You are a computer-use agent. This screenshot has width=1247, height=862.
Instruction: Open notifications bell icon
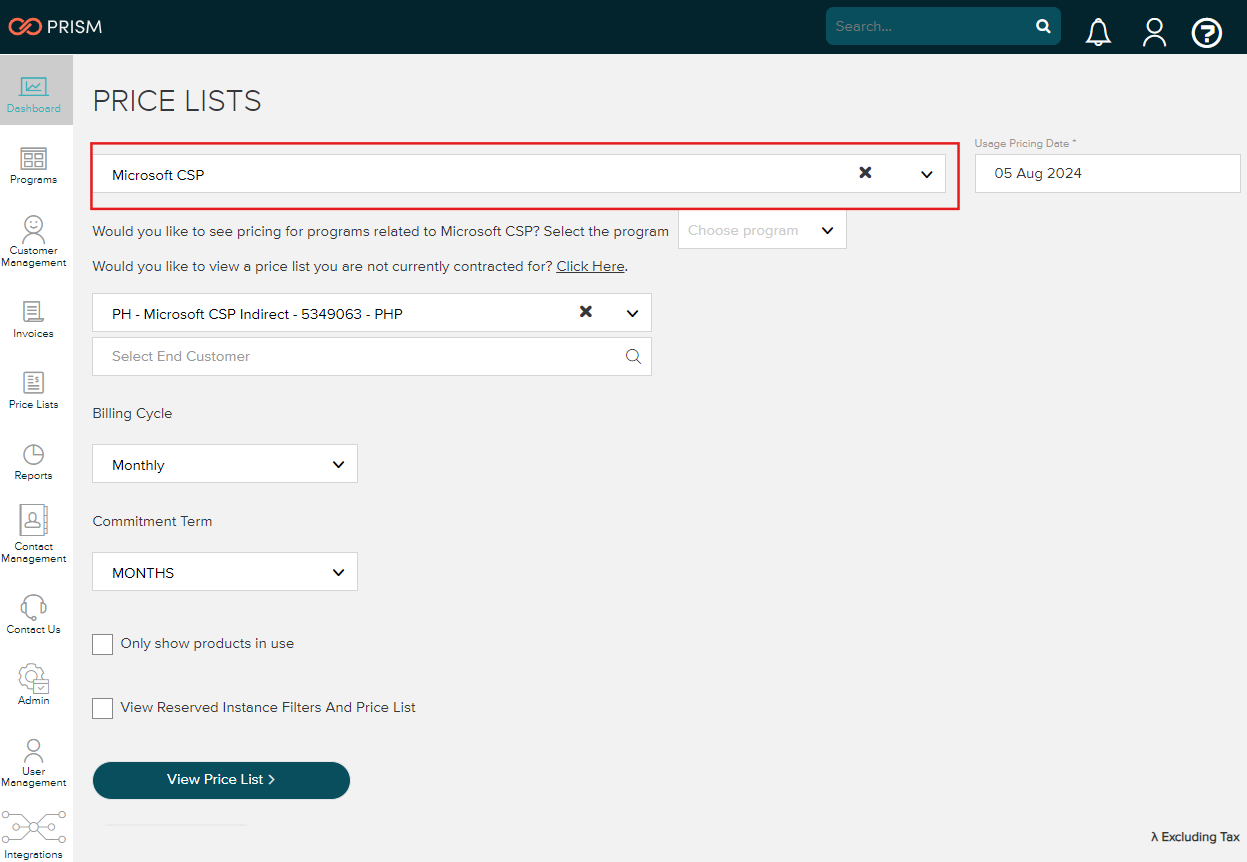point(1098,33)
